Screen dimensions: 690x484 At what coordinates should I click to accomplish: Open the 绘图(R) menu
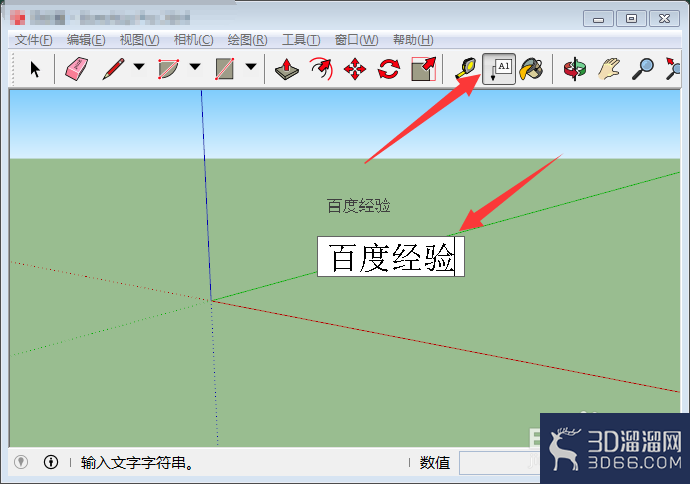tap(247, 40)
